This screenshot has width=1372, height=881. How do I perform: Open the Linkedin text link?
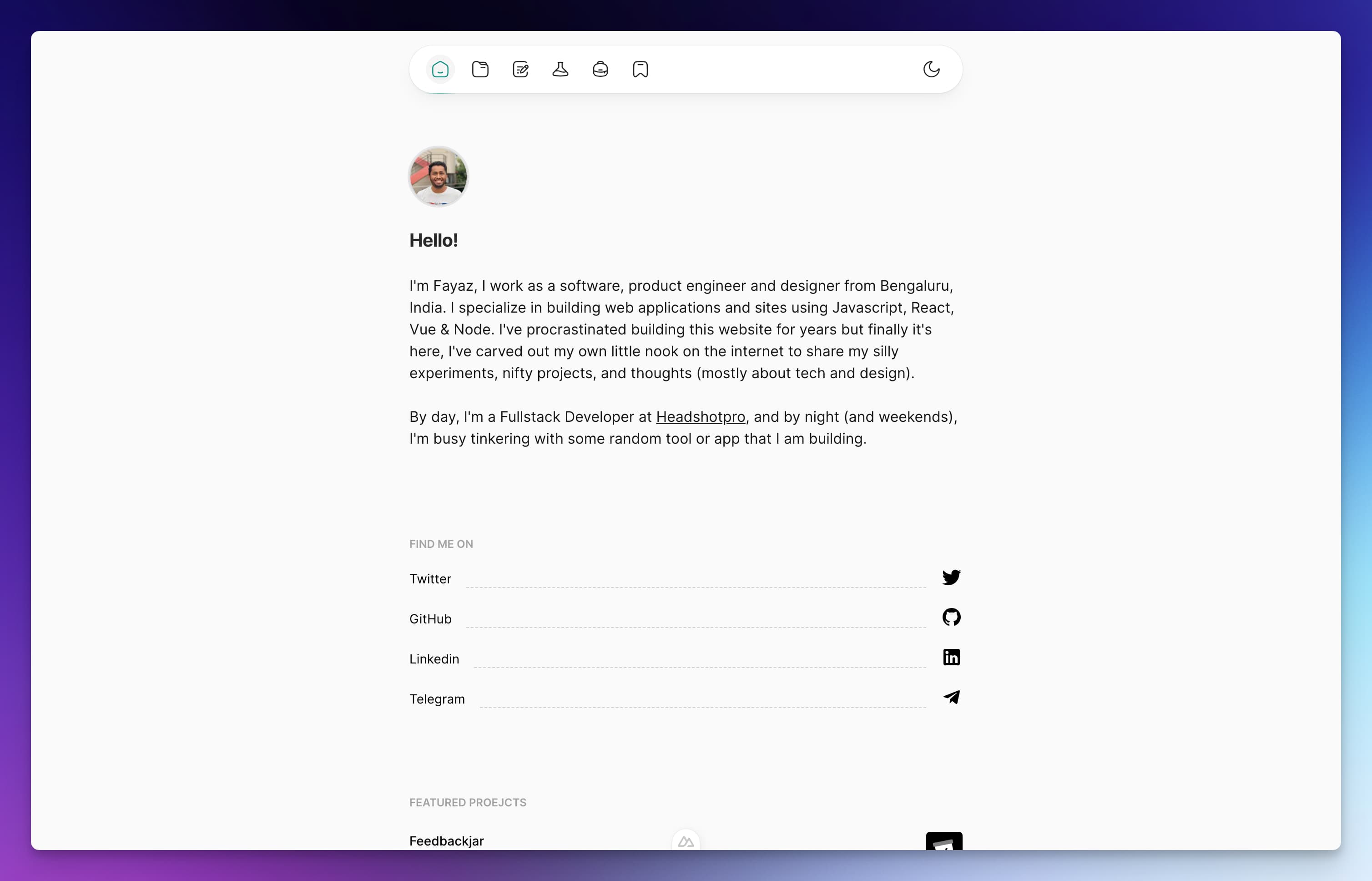434,659
